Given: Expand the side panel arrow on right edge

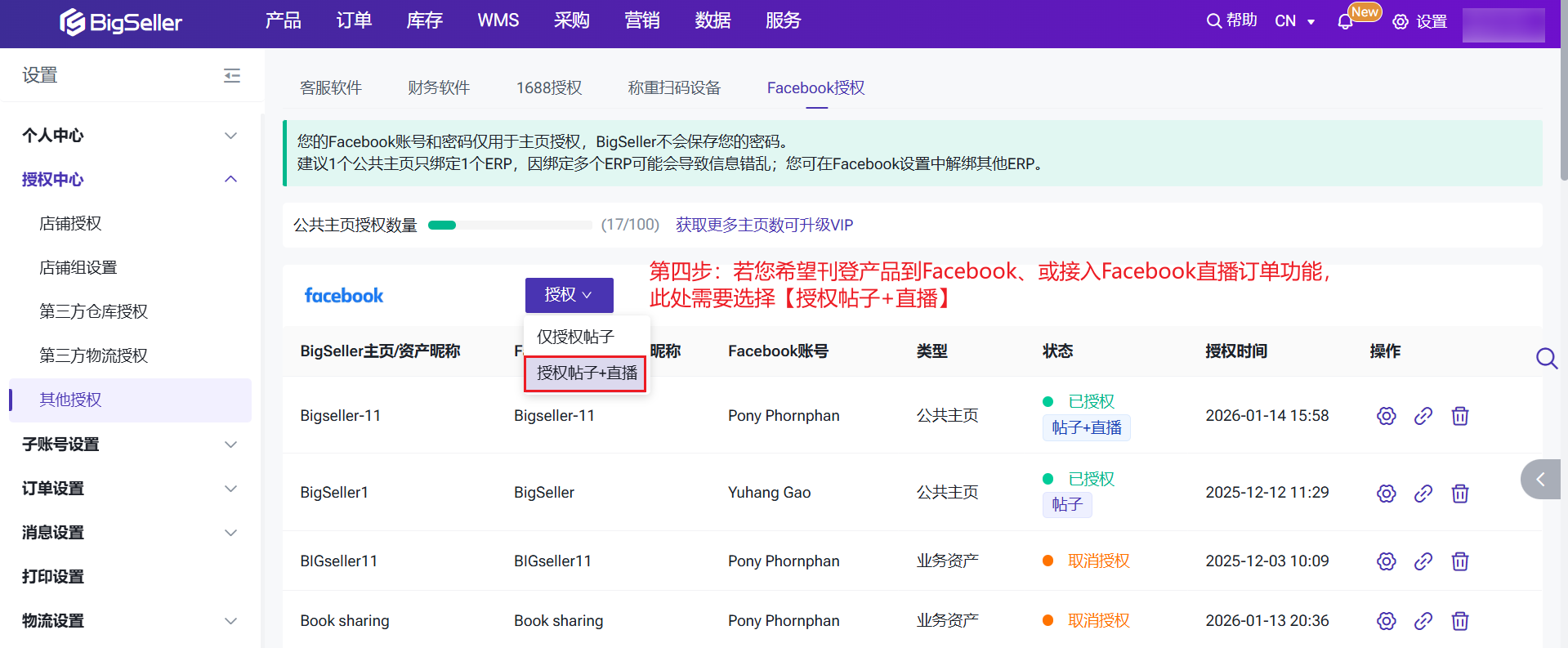Looking at the screenshot, I should pos(1540,480).
